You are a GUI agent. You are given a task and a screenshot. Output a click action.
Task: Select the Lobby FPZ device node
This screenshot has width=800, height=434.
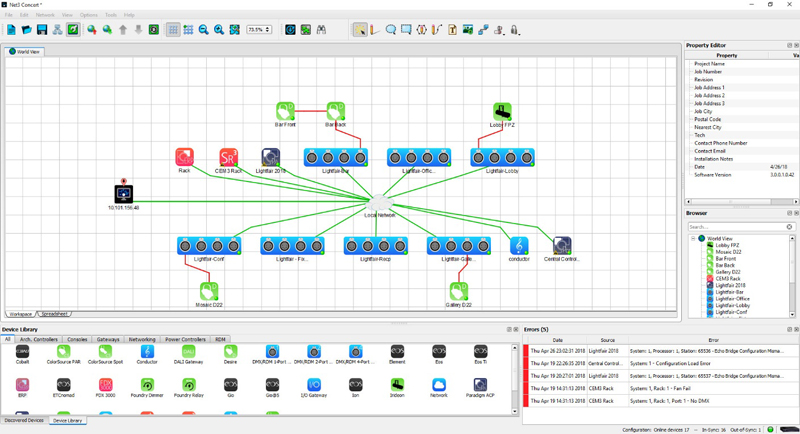pos(502,112)
